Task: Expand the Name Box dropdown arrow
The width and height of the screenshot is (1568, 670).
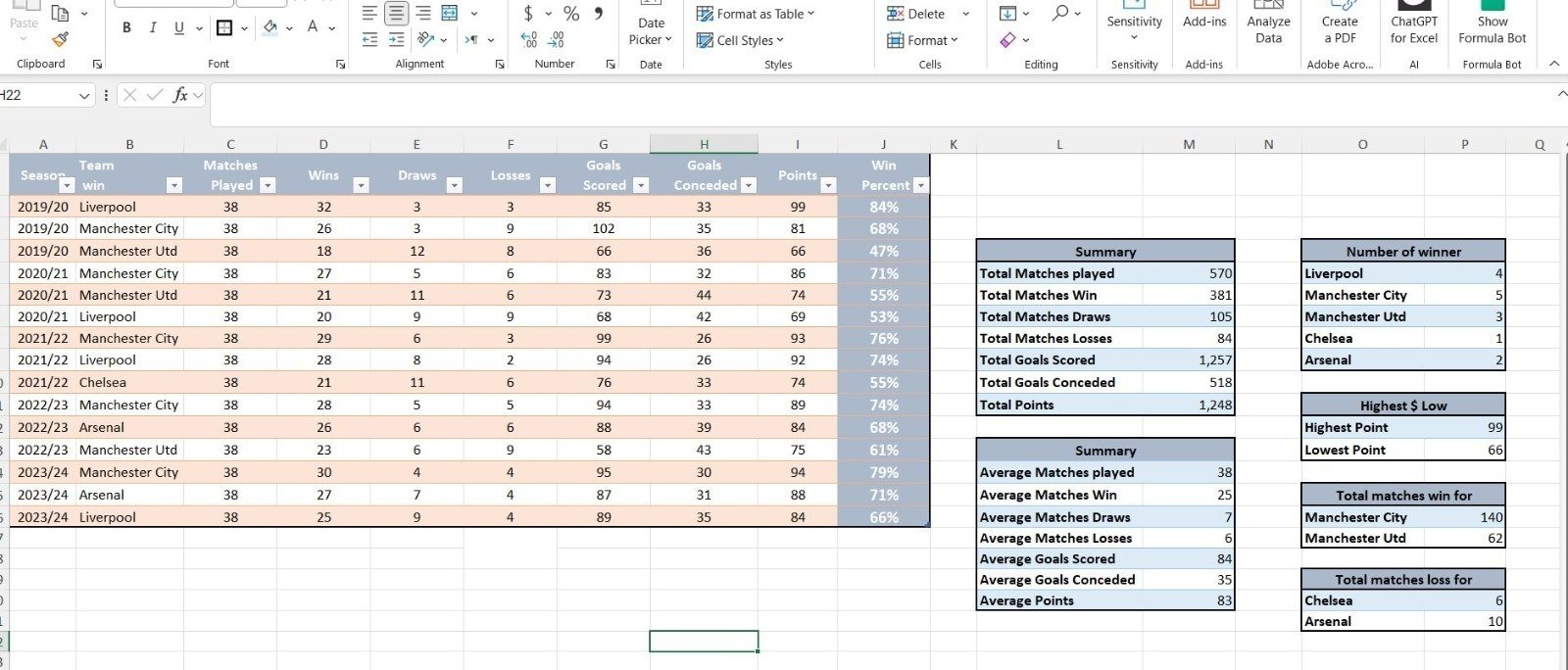Action: 84,95
